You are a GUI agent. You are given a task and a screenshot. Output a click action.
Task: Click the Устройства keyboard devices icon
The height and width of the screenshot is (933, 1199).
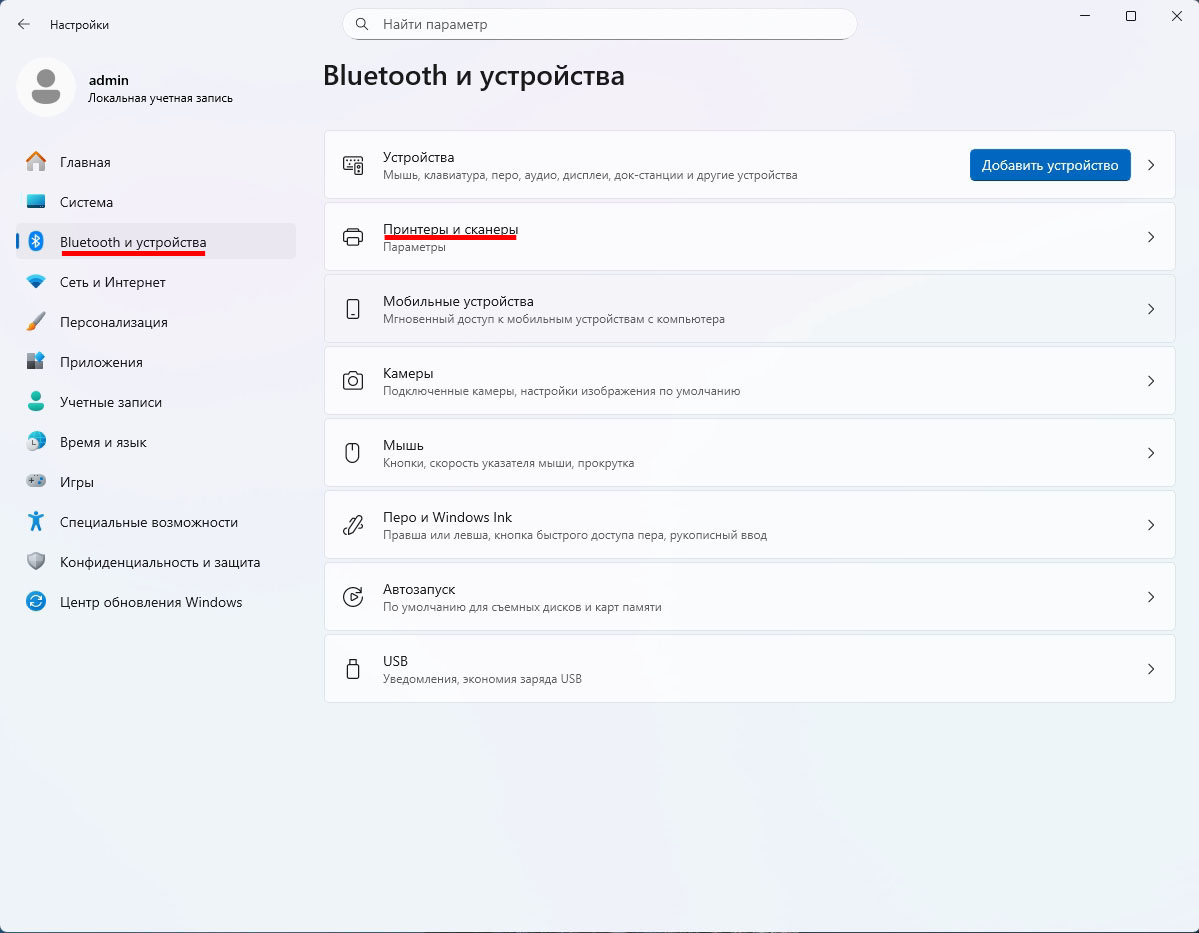pyautogui.click(x=353, y=165)
